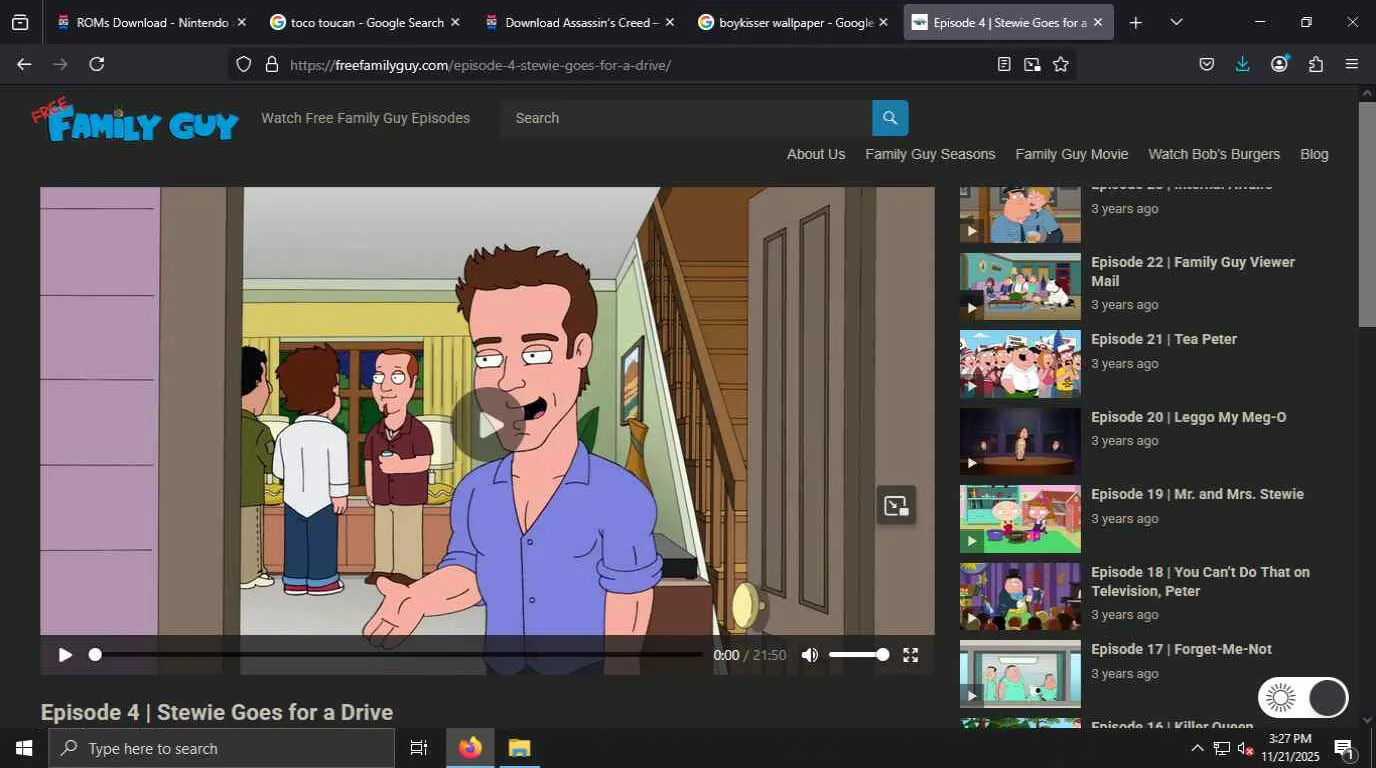Pop out video with the picture-in-picture overlay
Screen dimensions: 1376x768
click(x=896, y=506)
